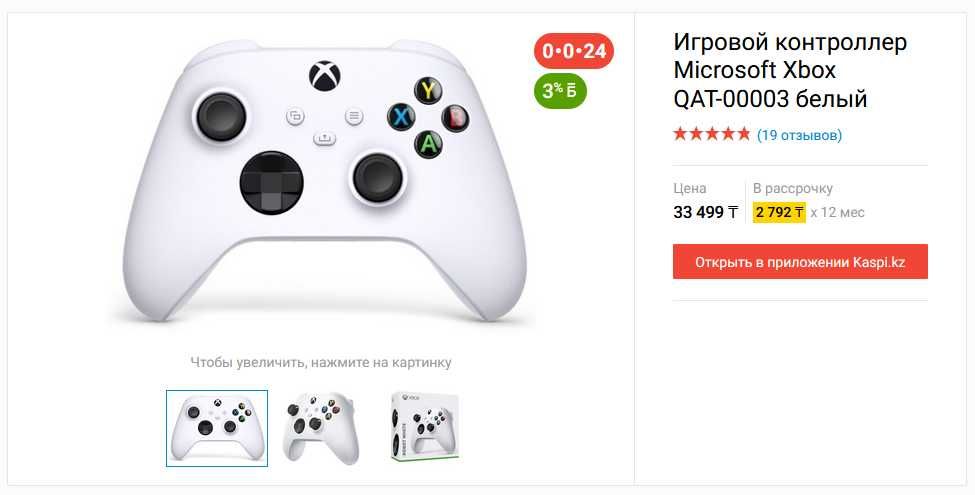Click the controller's right thumbstick

point(377,176)
